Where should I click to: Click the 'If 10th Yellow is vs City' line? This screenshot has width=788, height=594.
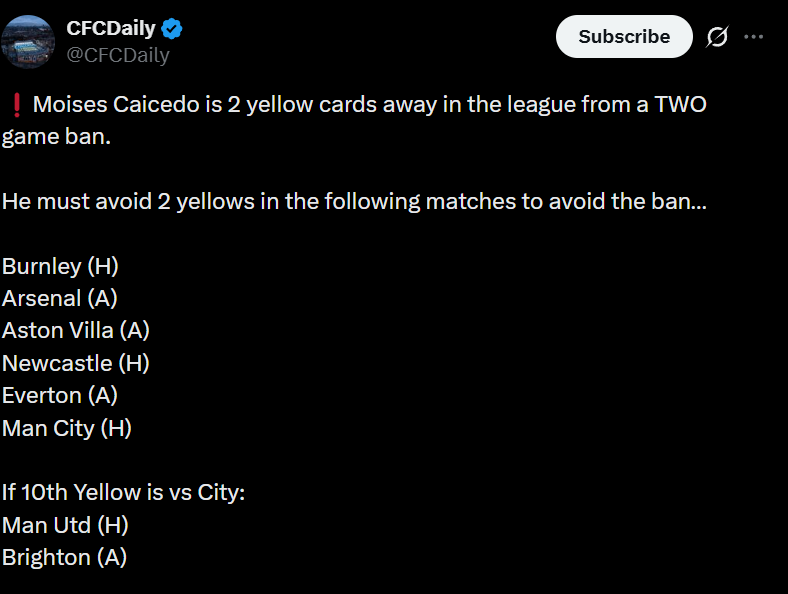[124, 492]
